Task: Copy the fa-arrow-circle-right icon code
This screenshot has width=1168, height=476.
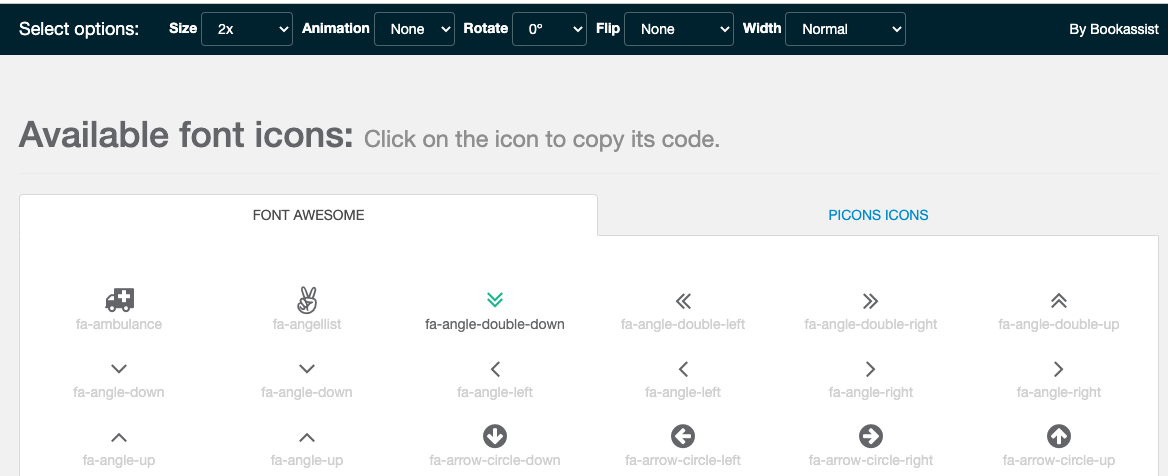Action: click(x=870, y=436)
